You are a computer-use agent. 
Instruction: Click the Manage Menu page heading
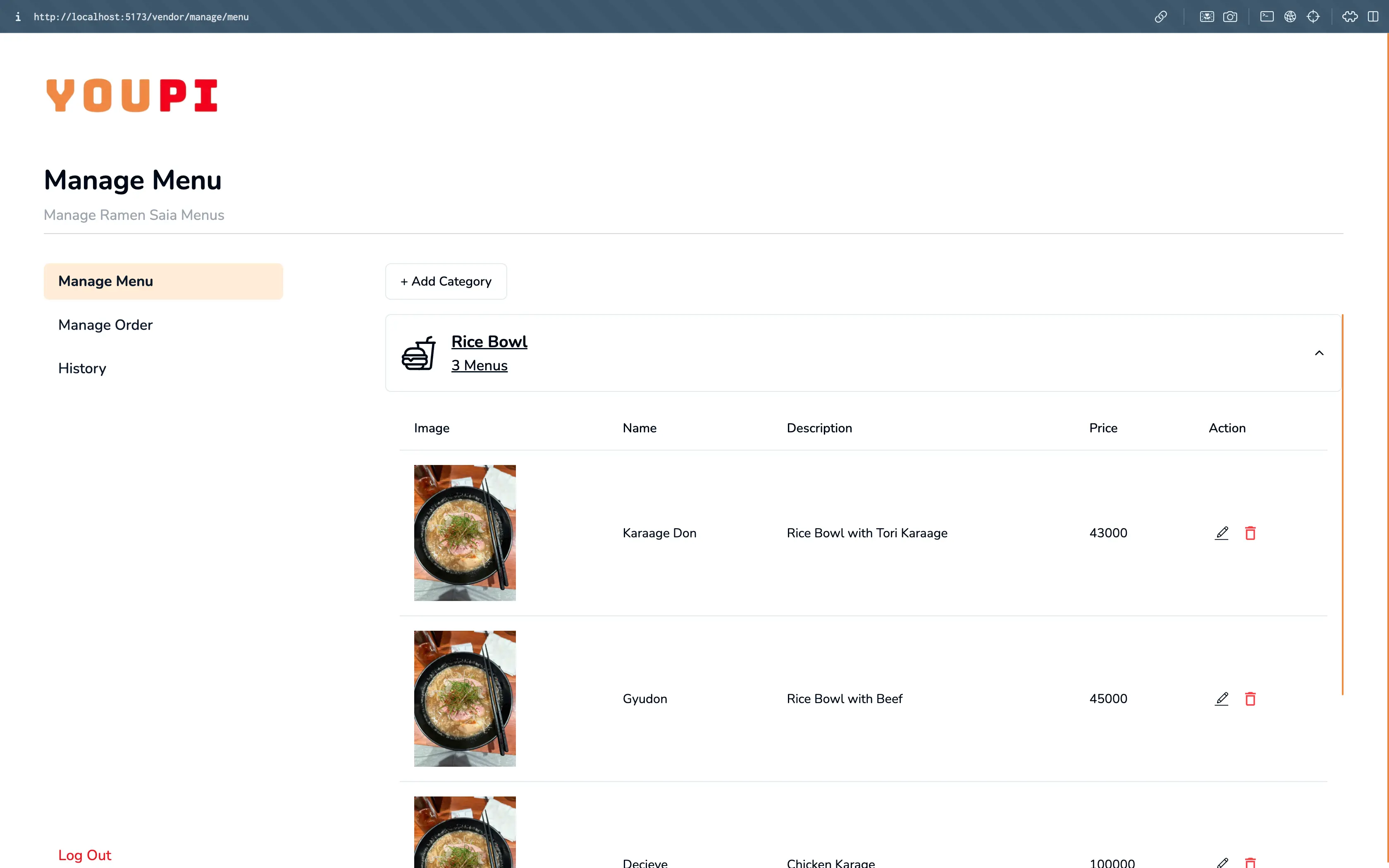(x=133, y=180)
